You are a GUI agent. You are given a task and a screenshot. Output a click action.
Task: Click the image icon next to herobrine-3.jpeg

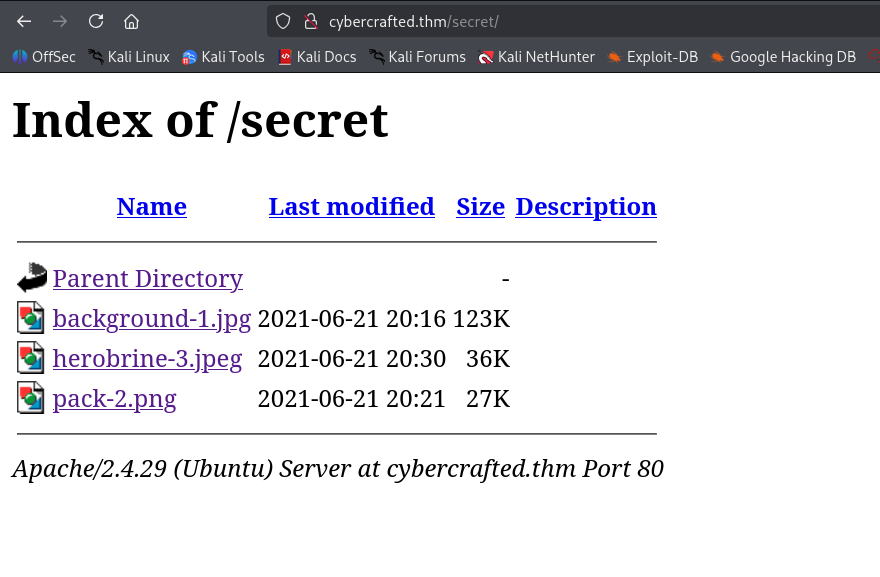click(29, 358)
